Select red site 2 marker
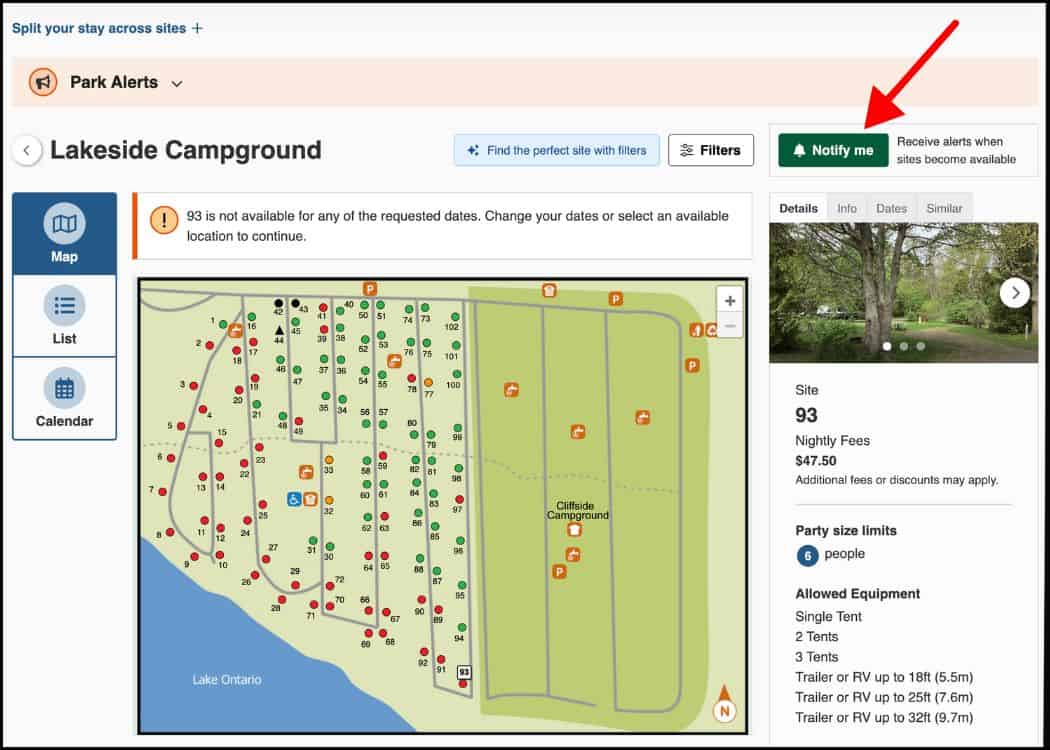1050x750 pixels. tap(210, 346)
